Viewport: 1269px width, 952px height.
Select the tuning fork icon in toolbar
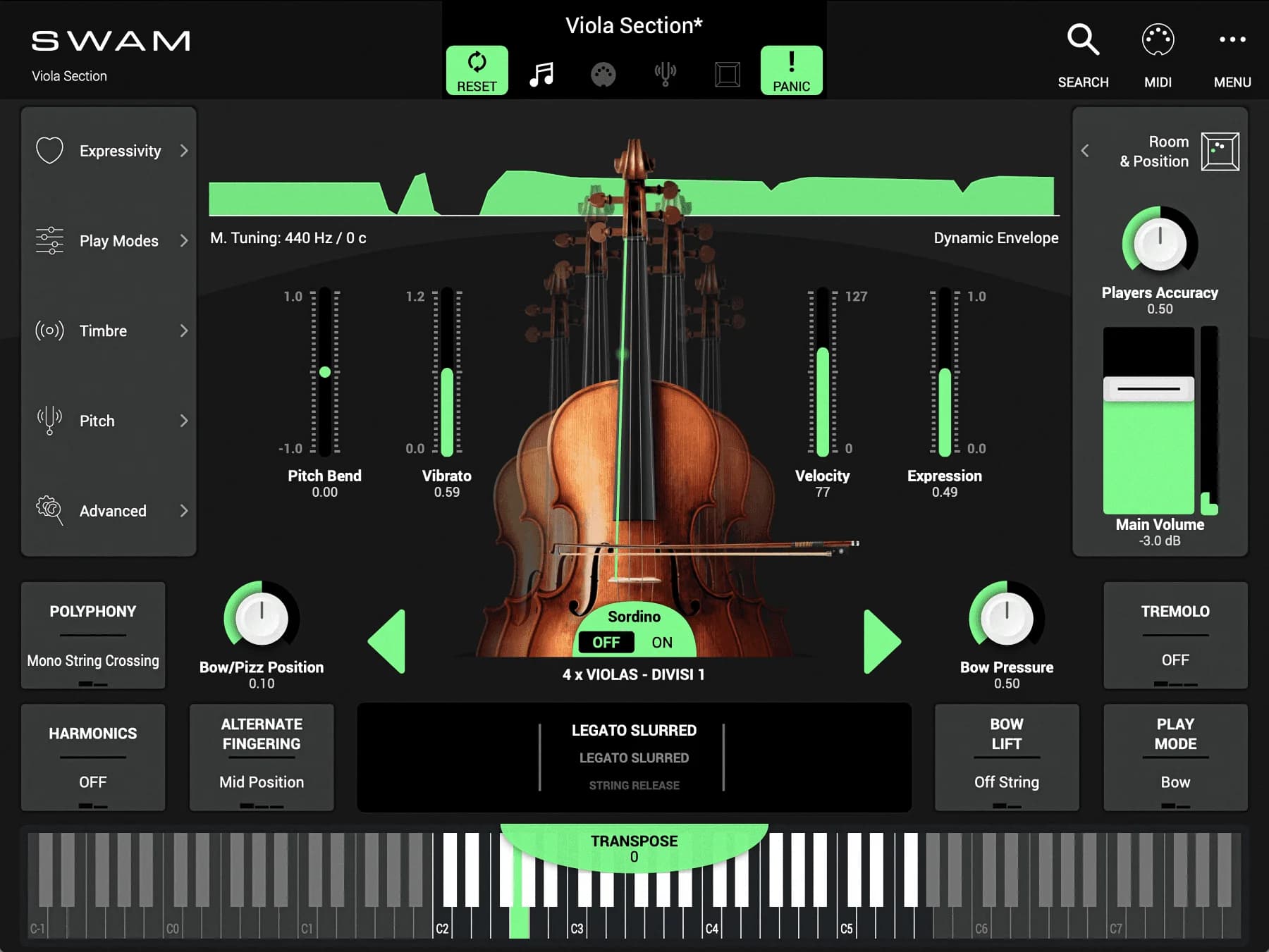[x=665, y=74]
